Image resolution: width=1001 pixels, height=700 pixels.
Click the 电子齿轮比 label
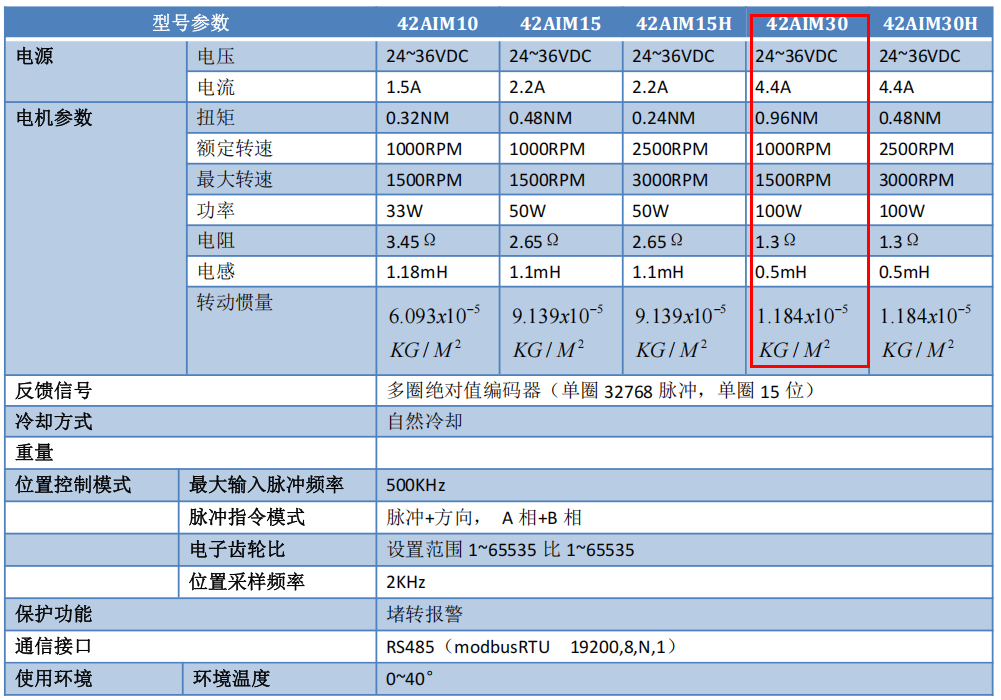pyautogui.click(x=237, y=549)
